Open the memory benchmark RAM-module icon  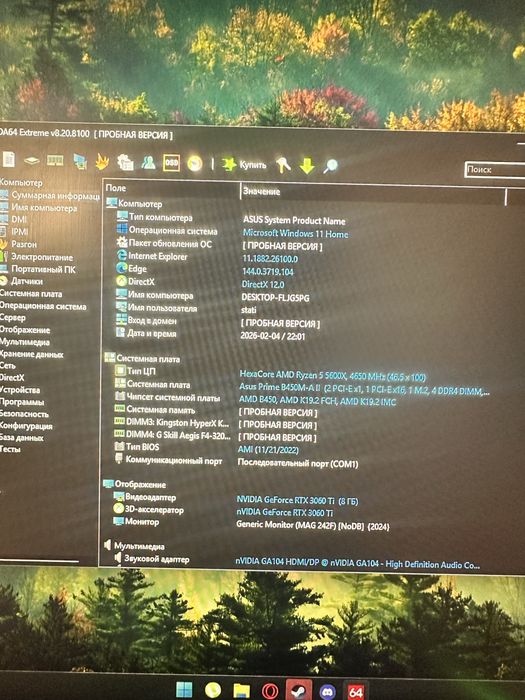click(x=55, y=160)
